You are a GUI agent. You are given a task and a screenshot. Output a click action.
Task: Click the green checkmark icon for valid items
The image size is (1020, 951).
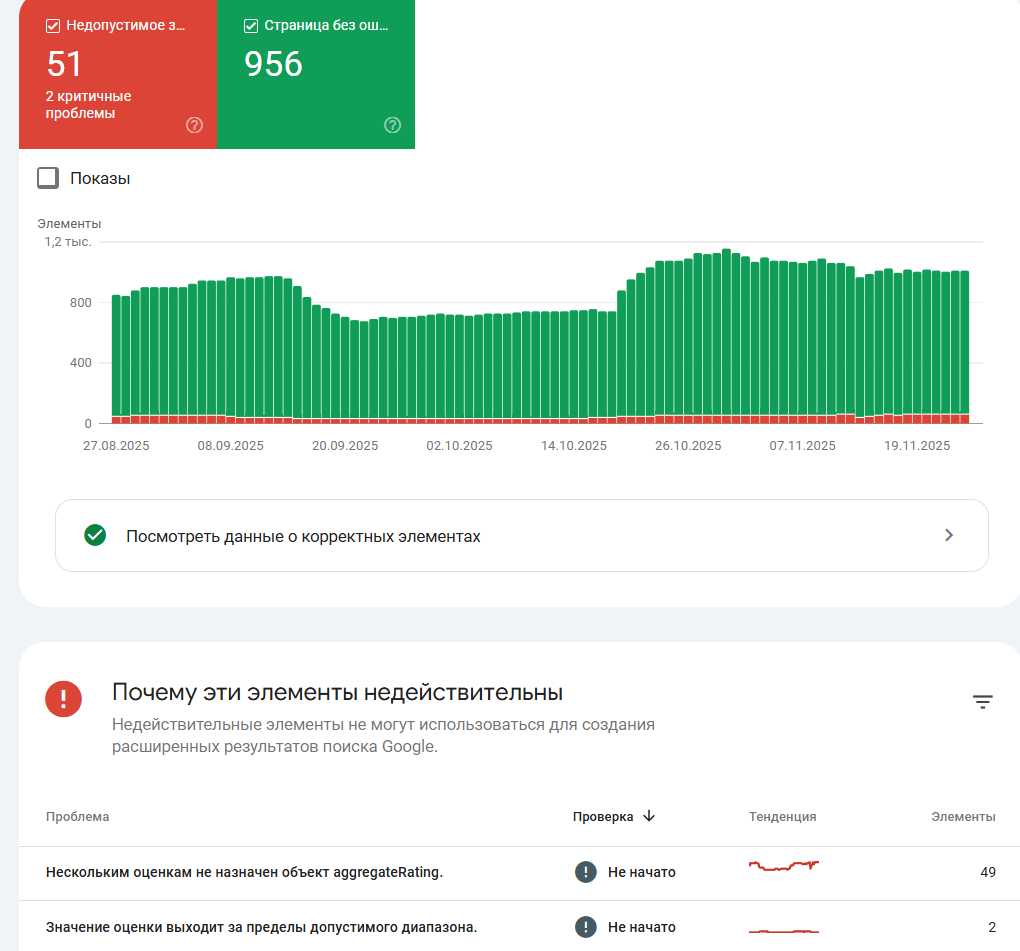95,535
